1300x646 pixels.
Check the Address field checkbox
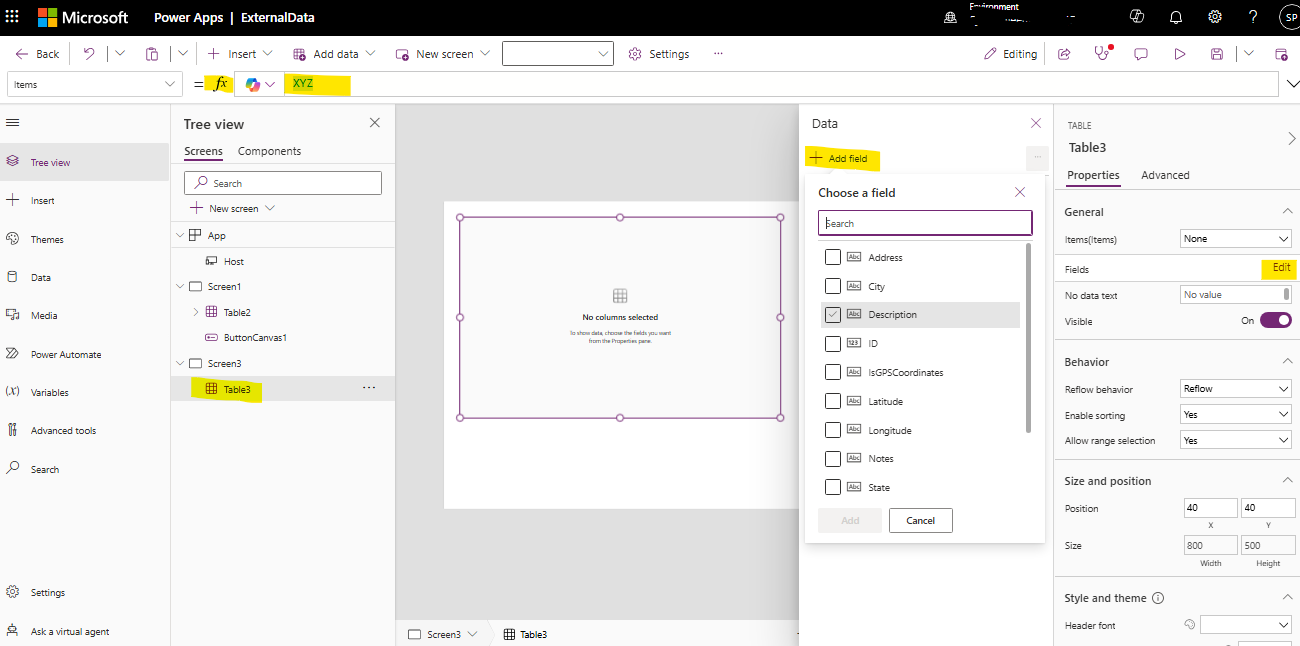833,256
